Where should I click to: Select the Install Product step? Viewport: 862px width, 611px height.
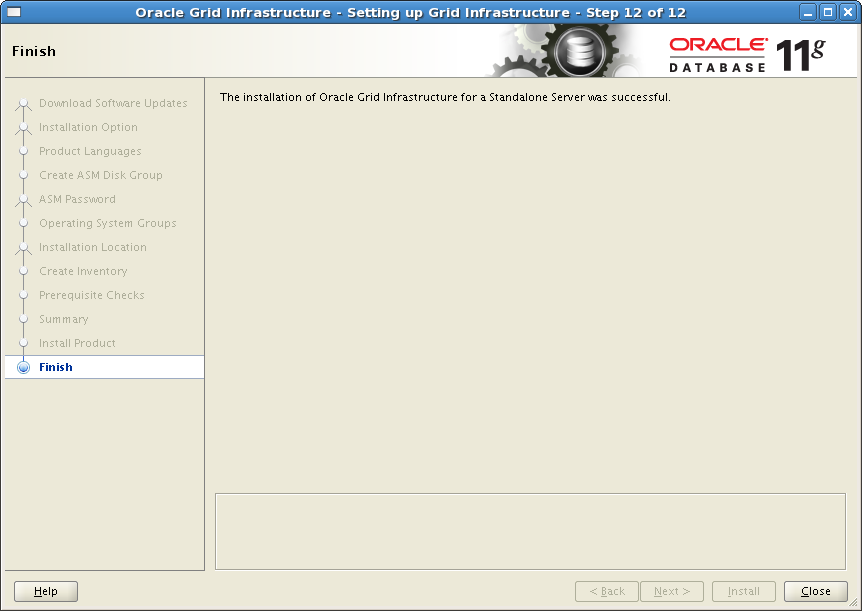(77, 343)
